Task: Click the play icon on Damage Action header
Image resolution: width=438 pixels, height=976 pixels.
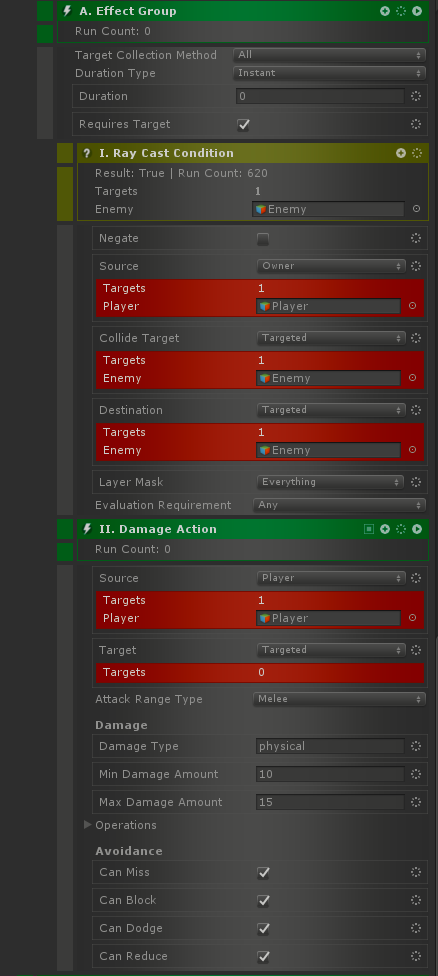Action: [417, 529]
